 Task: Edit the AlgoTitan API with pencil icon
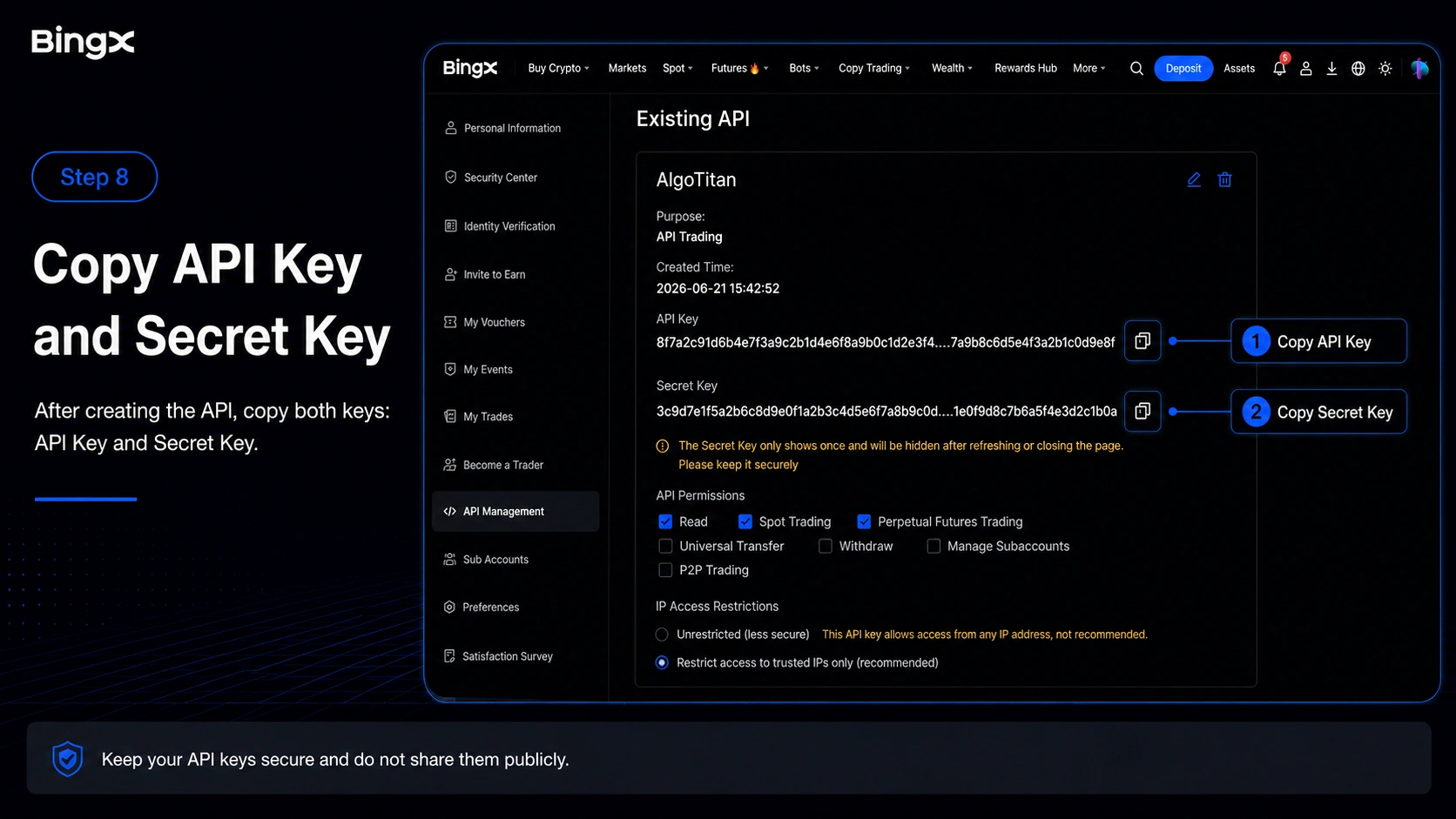click(x=1194, y=179)
